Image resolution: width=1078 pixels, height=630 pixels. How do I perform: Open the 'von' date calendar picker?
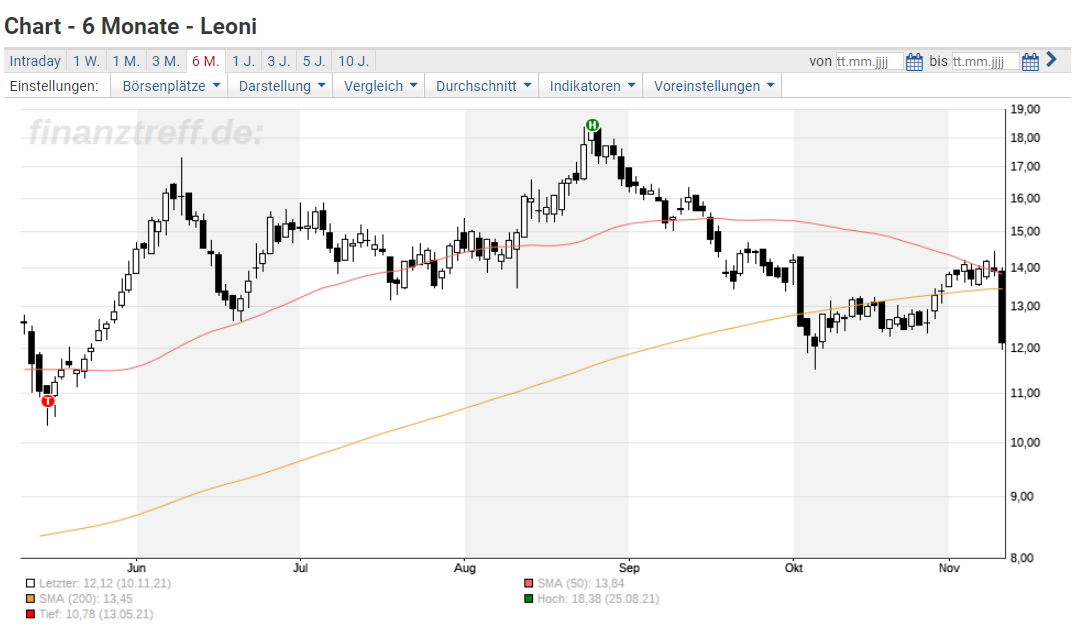click(x=914, y=62)
